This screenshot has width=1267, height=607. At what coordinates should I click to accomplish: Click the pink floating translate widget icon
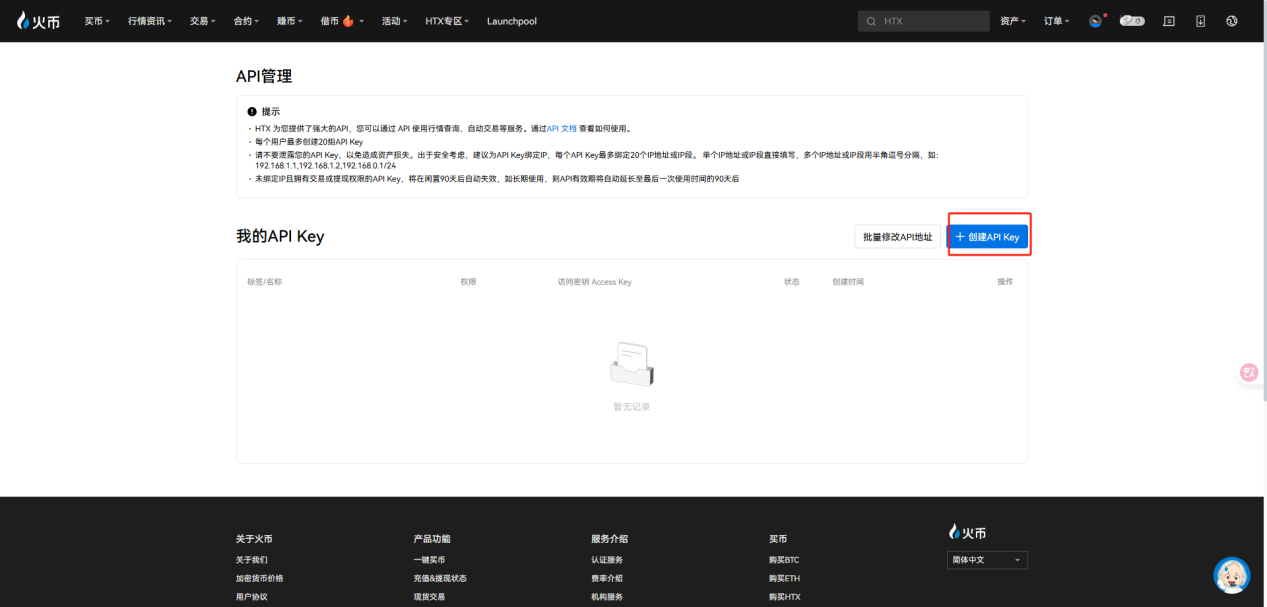pyautogui.click(x=1249, y=372)
